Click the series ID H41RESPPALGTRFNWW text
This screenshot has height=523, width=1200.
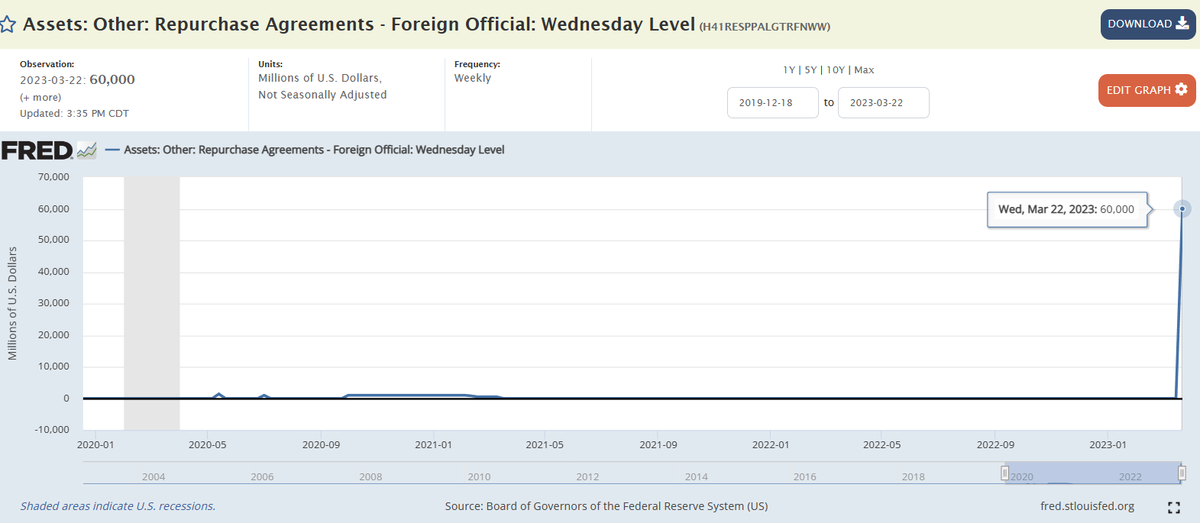[767, 25]
